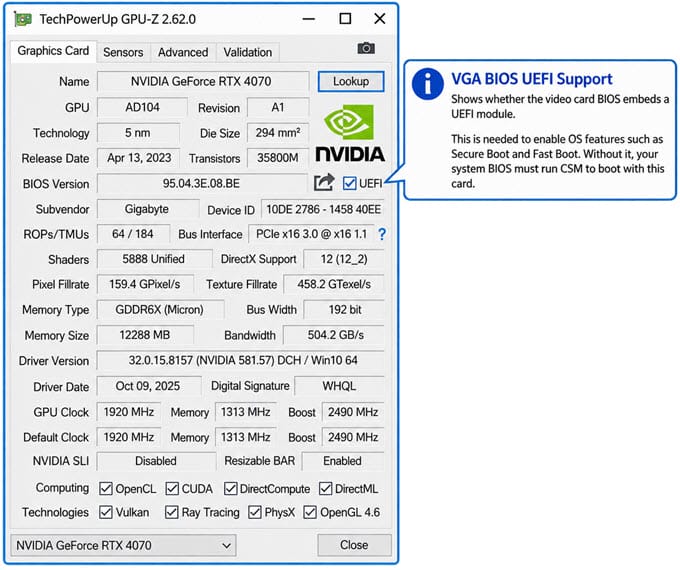Viewport: 680px width, 570px height.
Task: Toggle the OpenGL 4.6 checkbox
Action: click(x=310, y=512)
